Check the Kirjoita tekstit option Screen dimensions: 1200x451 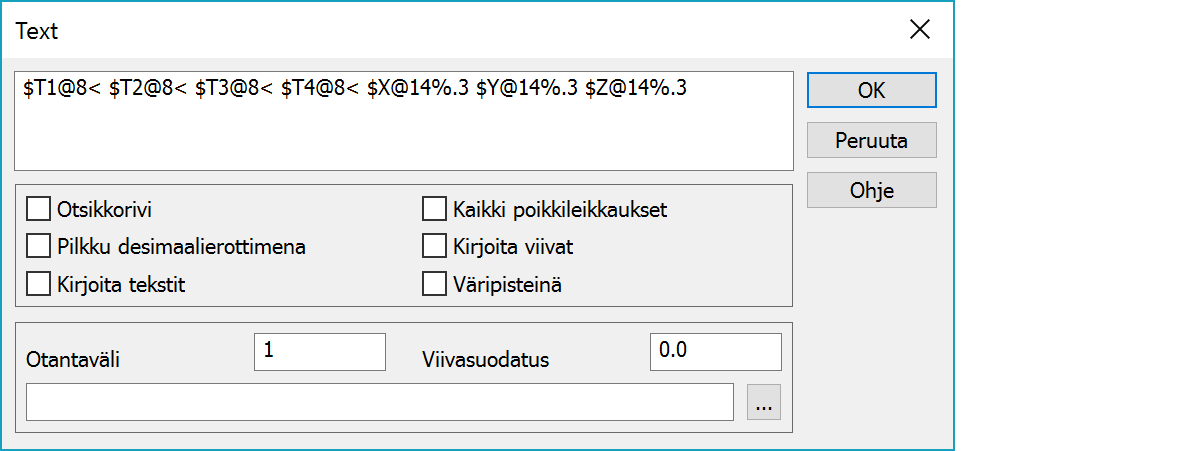click(39, 284)
